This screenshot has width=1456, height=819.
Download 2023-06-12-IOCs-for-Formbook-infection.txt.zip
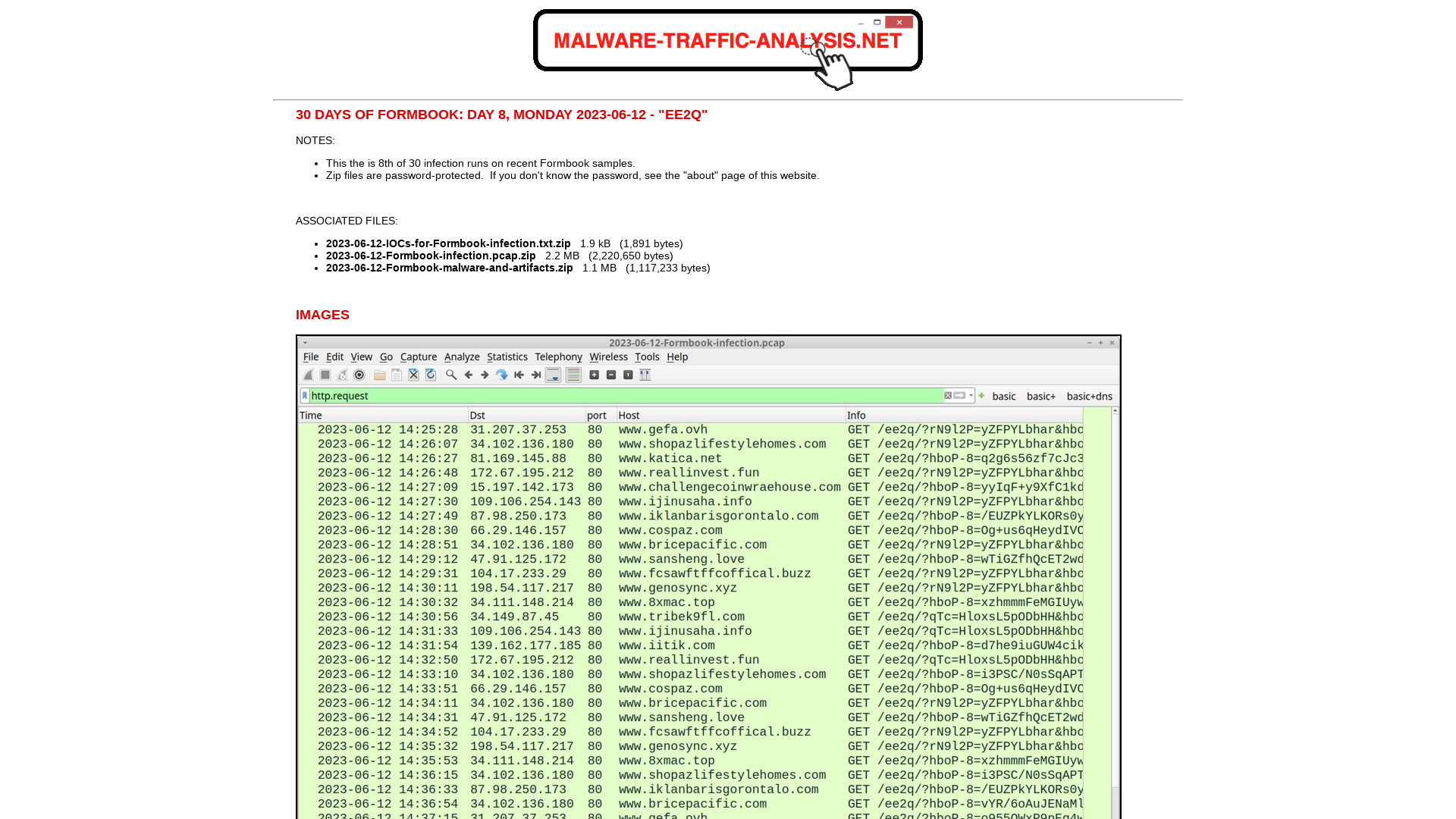click(x=448, y=243)
